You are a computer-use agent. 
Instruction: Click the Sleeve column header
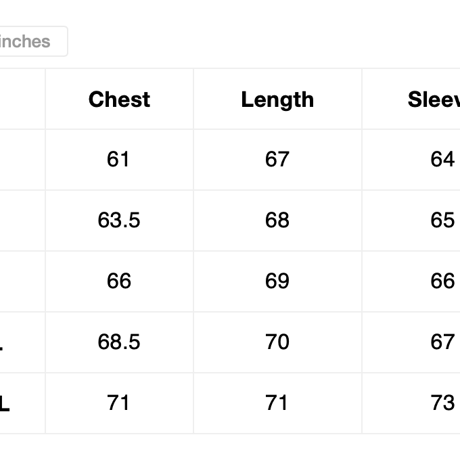(x=411, y=99)
